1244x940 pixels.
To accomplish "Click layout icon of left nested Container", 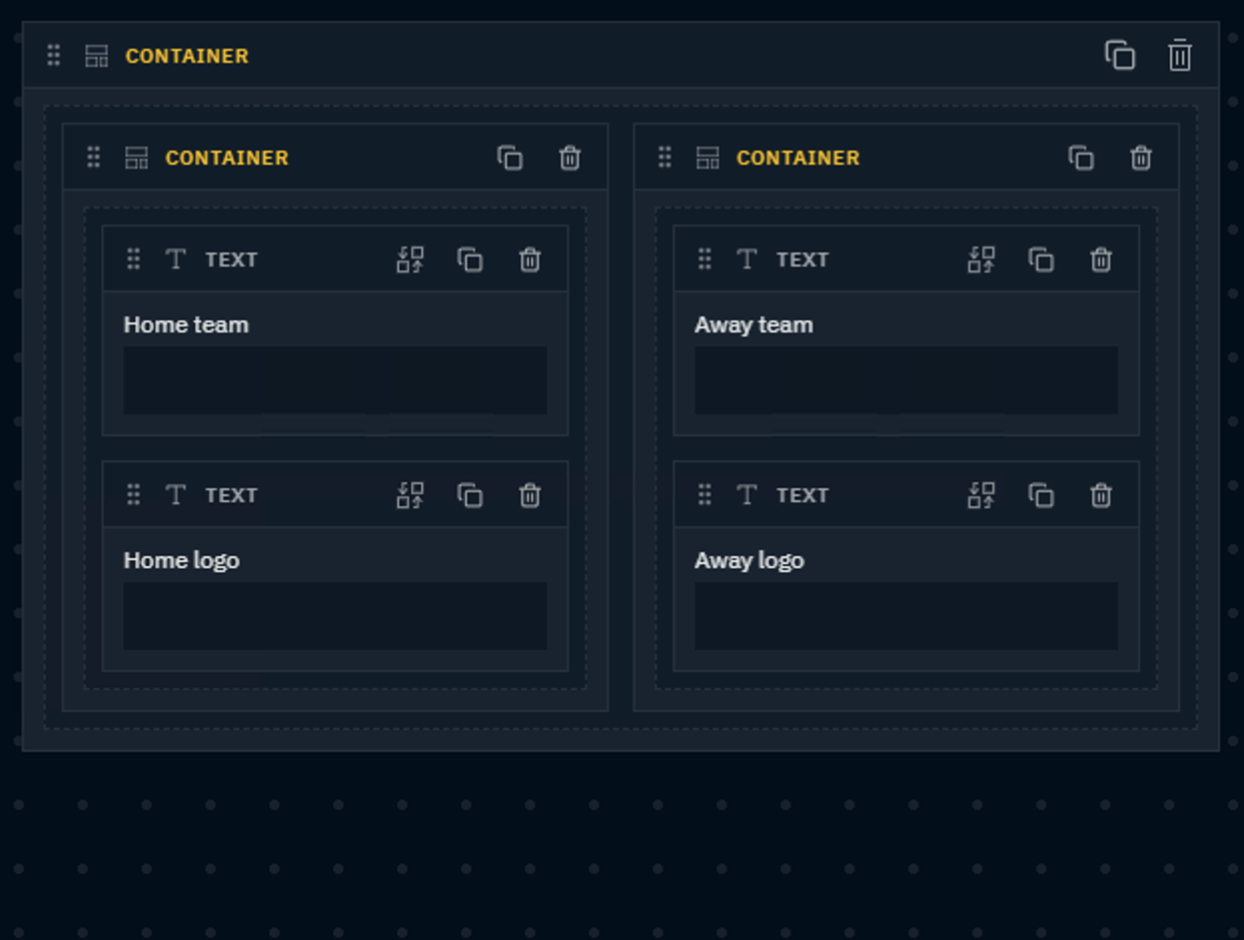I will point(136,158).
